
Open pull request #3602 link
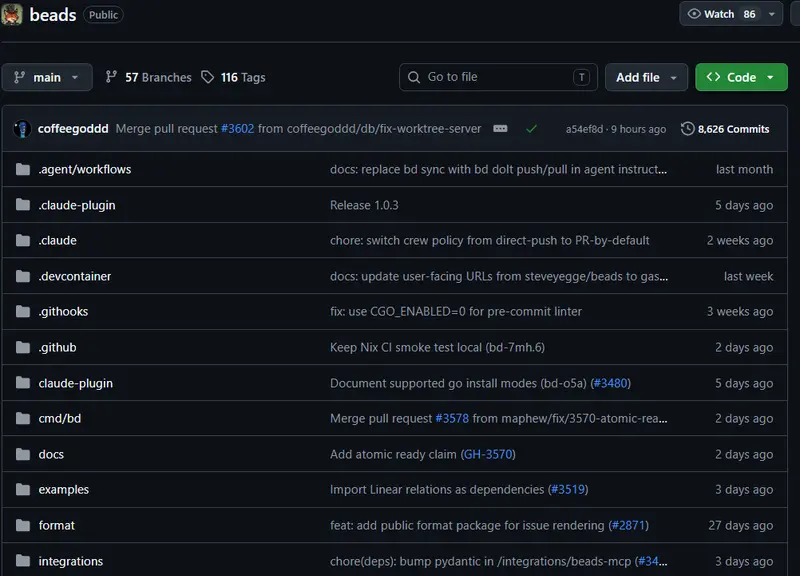(x=237, y=129)
